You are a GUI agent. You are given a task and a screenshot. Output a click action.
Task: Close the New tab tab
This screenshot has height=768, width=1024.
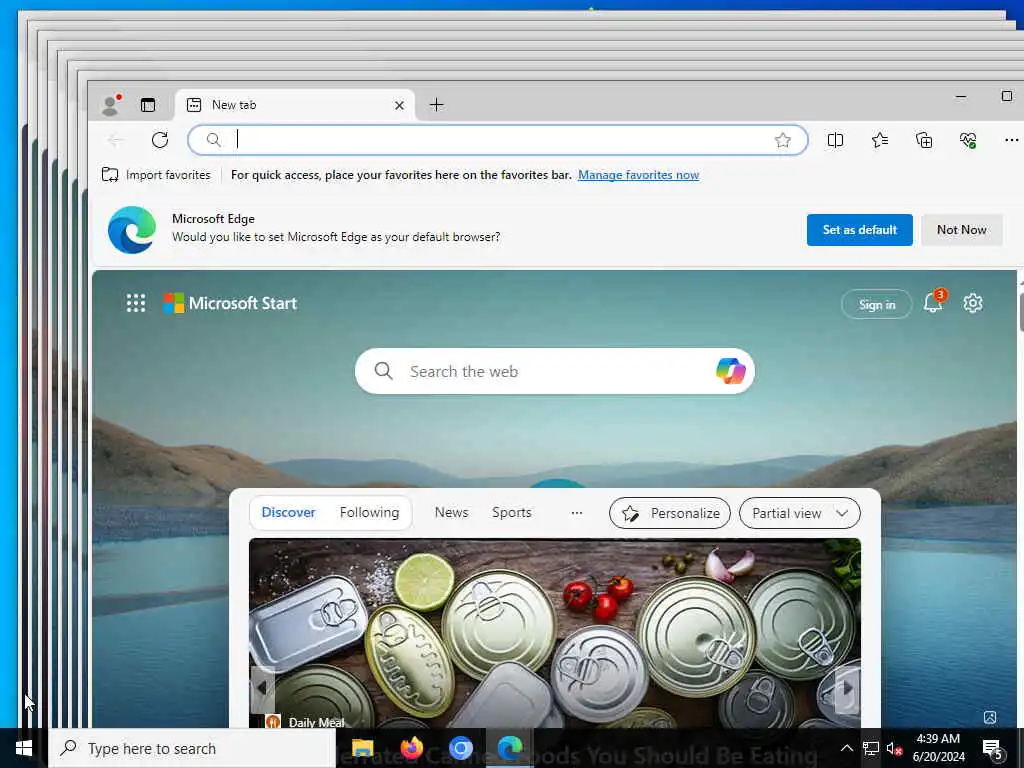[x=399, y=105]
